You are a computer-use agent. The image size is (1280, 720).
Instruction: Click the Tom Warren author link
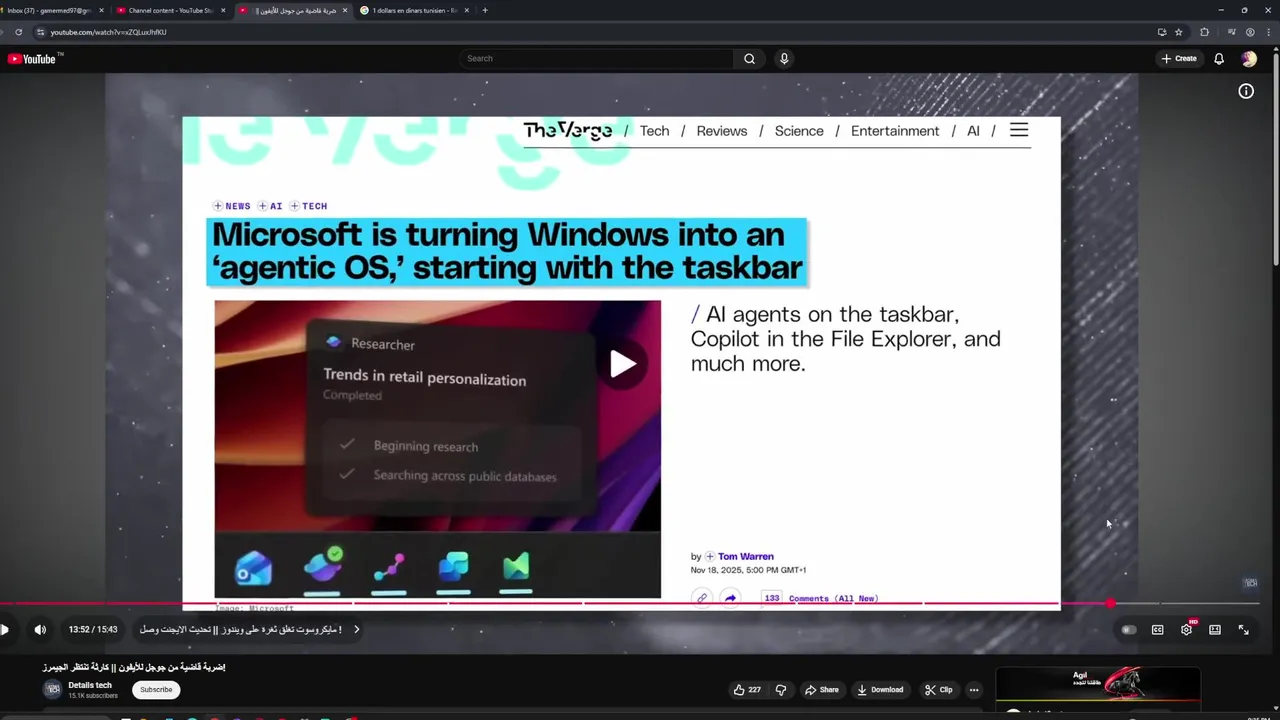745,557
